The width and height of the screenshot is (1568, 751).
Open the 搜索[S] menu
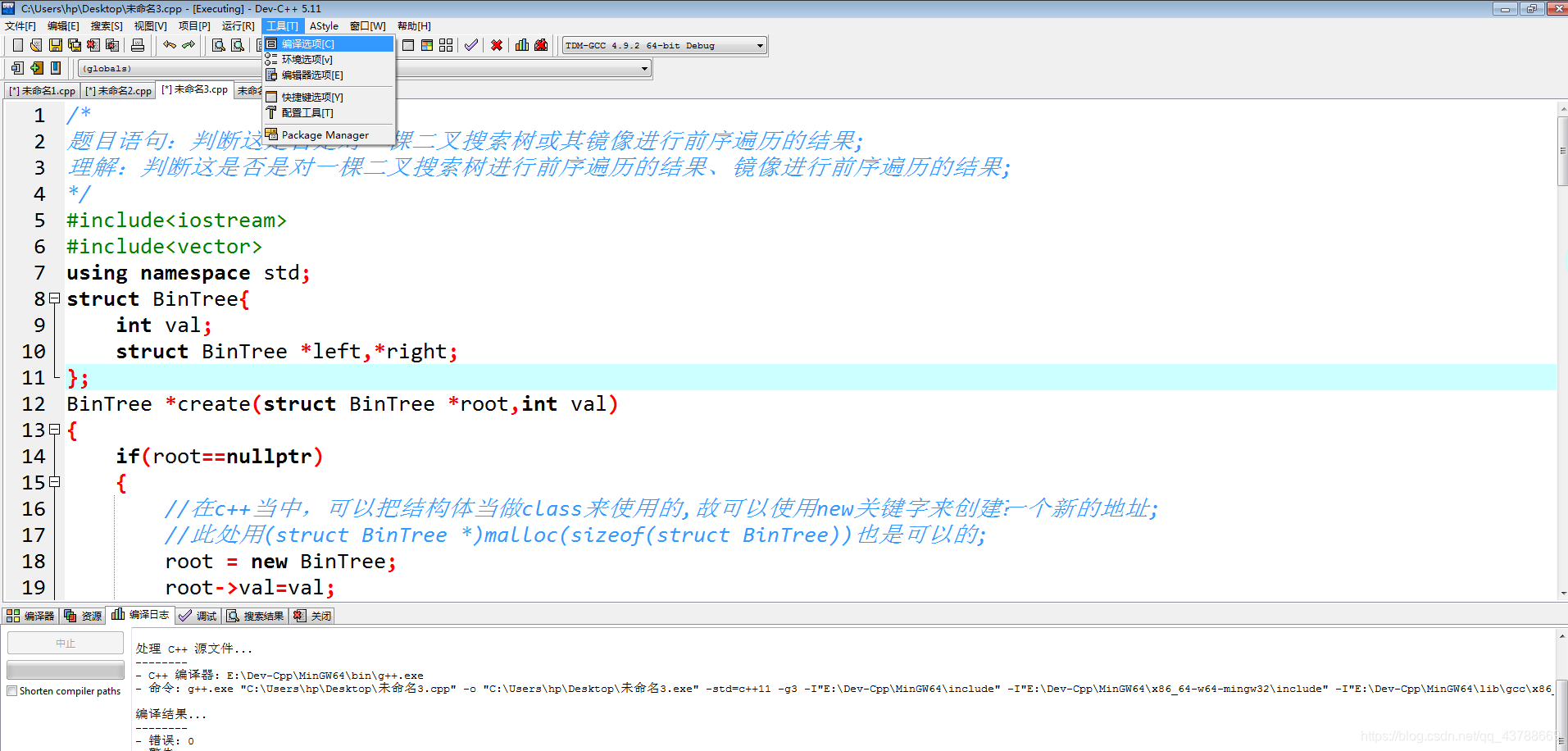coord(107,26)
